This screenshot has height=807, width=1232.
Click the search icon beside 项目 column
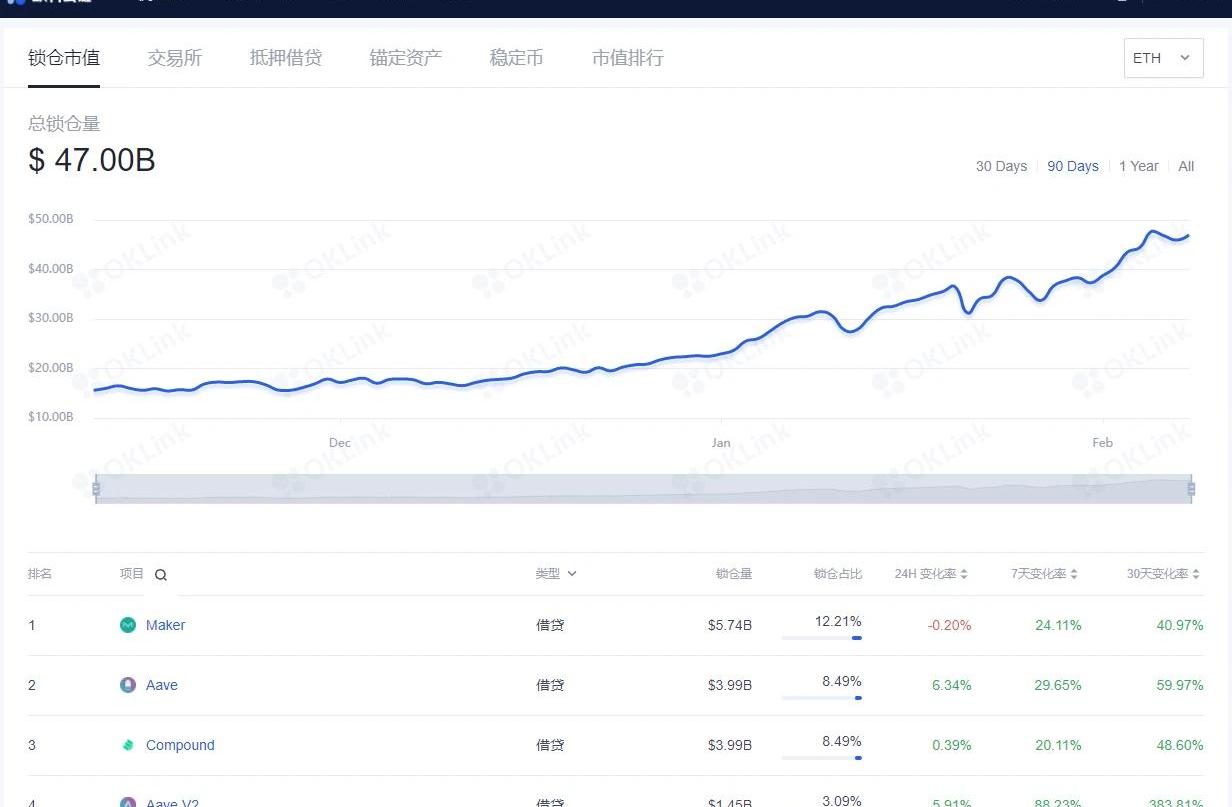pyautogui.click(x=161, y=575)
